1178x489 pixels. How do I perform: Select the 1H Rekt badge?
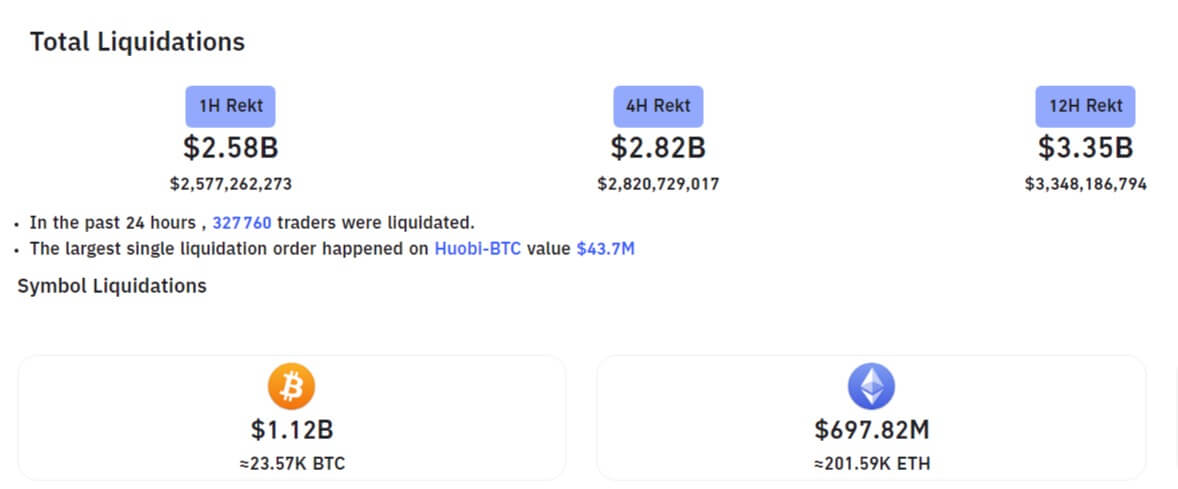(230, 105)
